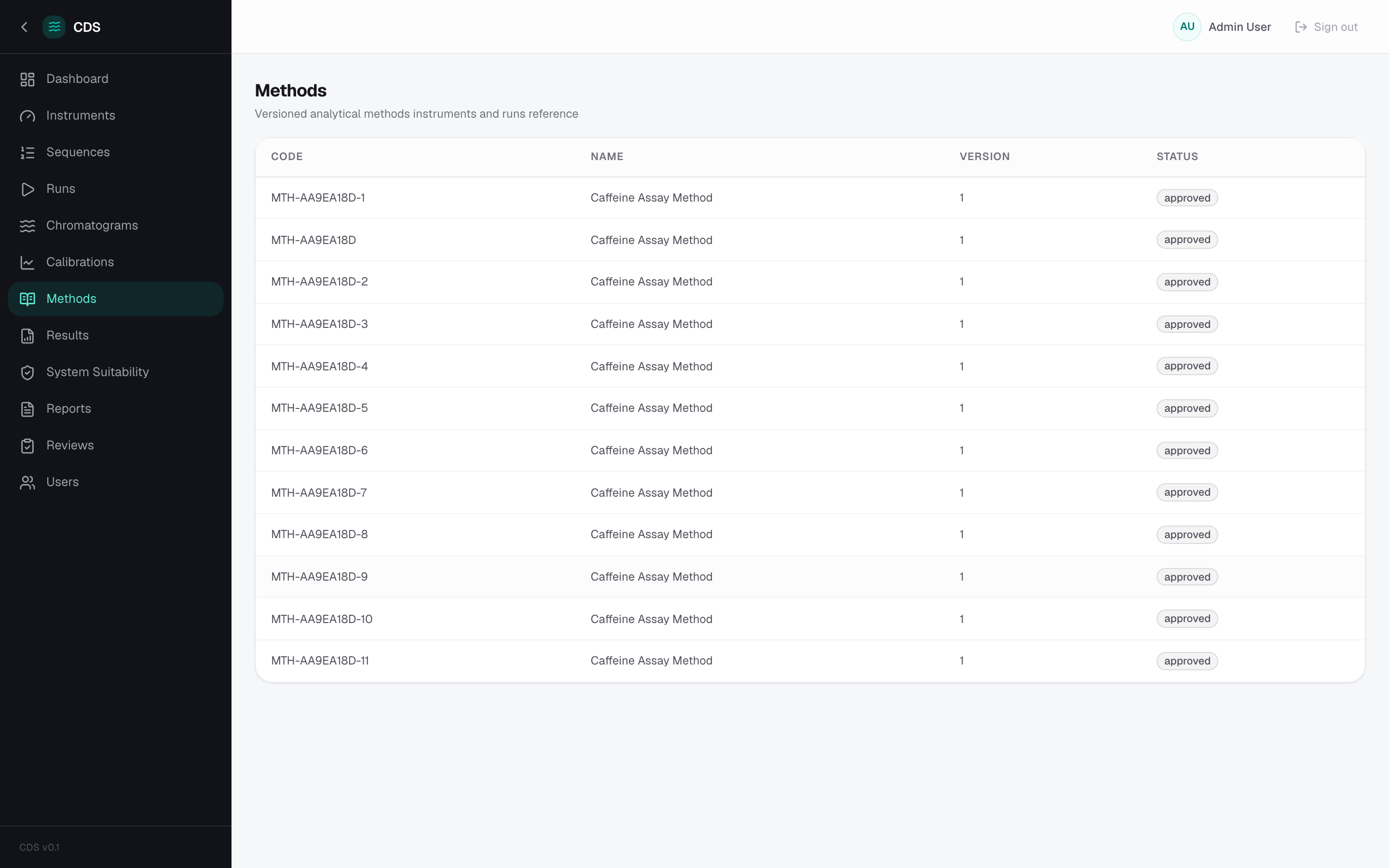Image resolution: width=1389 pixels, height=868 pixels.
Task: Select method code MTH-AA9EA18D-10
Action: 321,619
